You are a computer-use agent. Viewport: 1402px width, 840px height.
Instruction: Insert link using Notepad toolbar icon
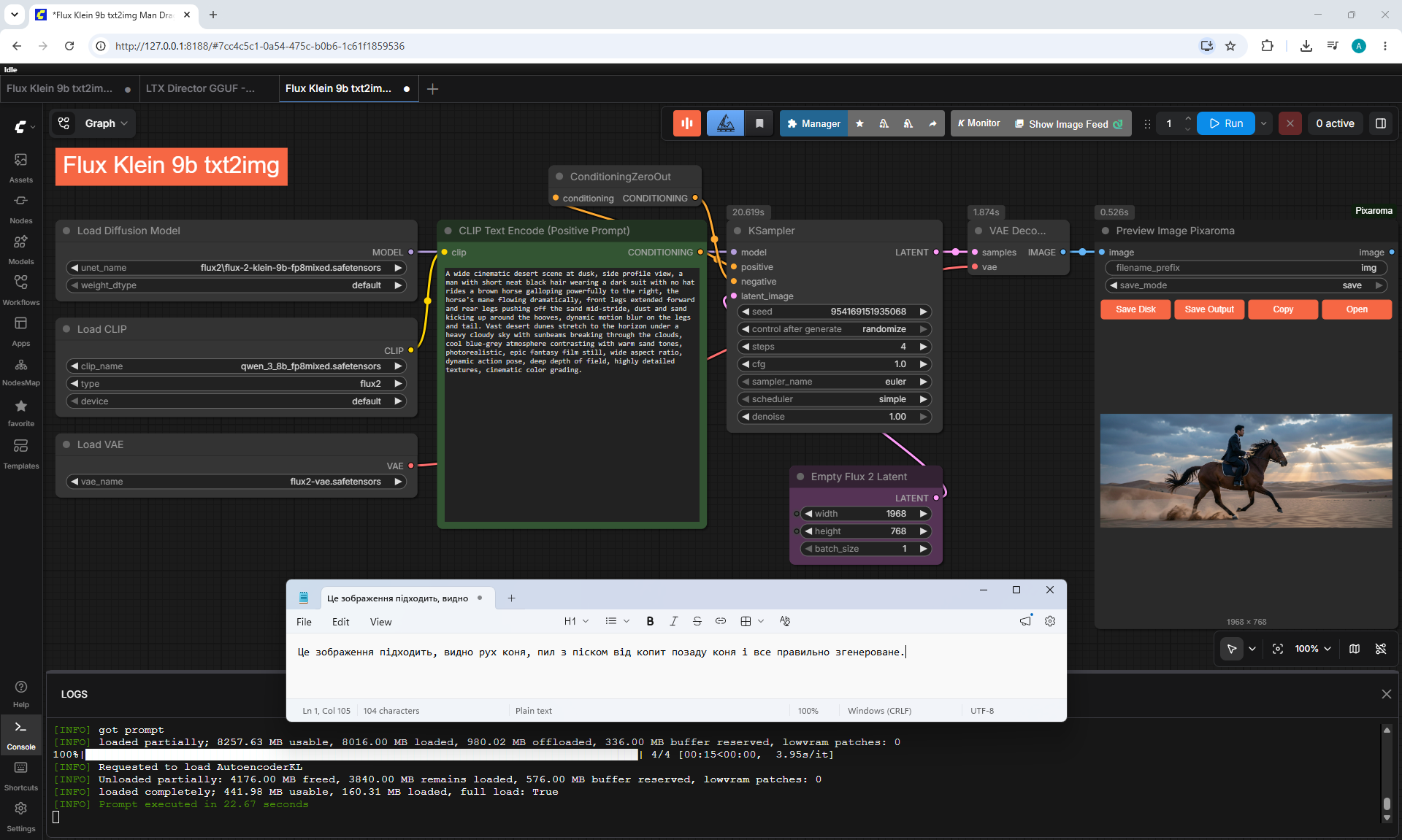720,621
